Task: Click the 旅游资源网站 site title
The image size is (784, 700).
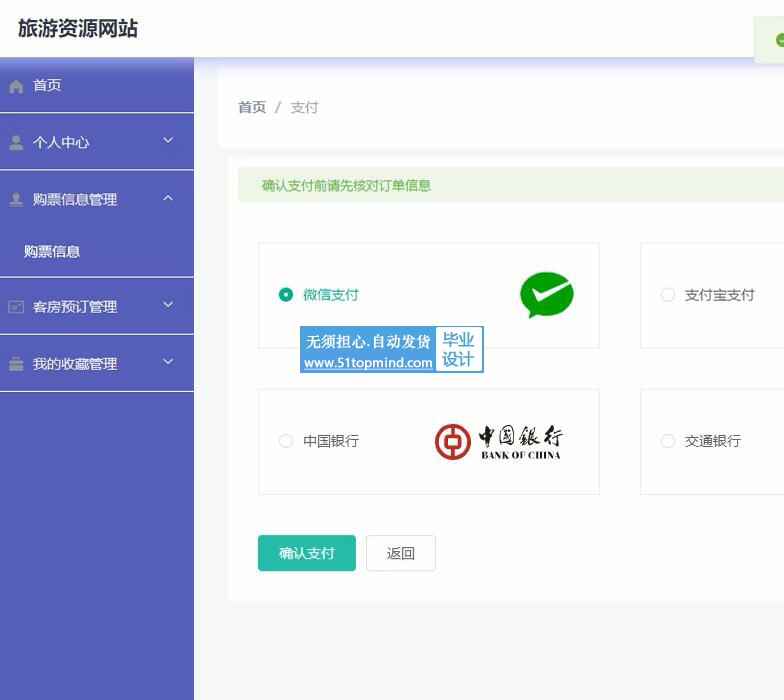Action: [x=78, y=28]
